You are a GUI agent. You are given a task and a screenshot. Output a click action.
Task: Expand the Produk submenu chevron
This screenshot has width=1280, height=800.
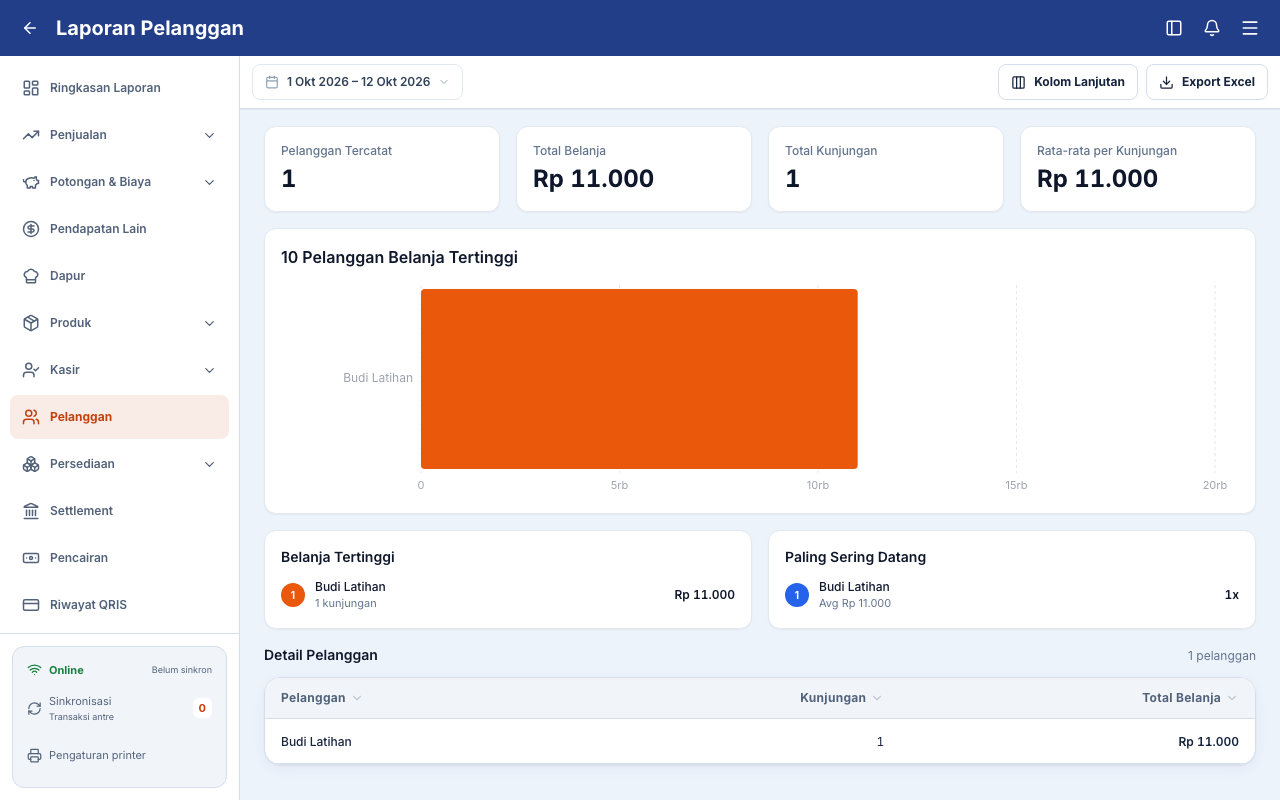pyautogui.click(x=210, y=323)
